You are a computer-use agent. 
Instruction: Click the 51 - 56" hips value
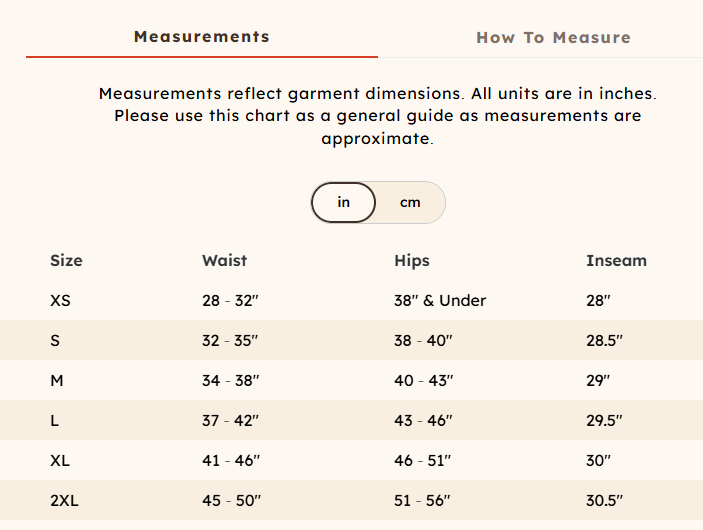coord(422,500)
